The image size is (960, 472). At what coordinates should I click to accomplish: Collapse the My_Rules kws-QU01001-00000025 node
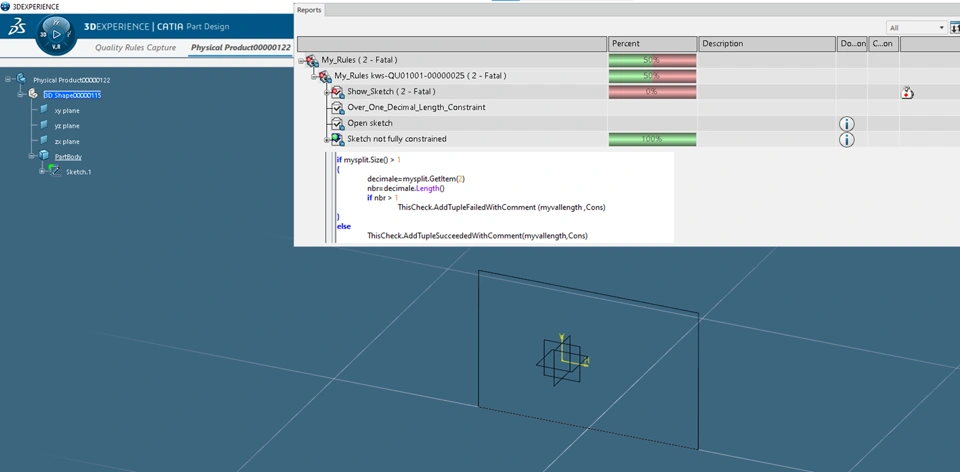coord(314,76)
